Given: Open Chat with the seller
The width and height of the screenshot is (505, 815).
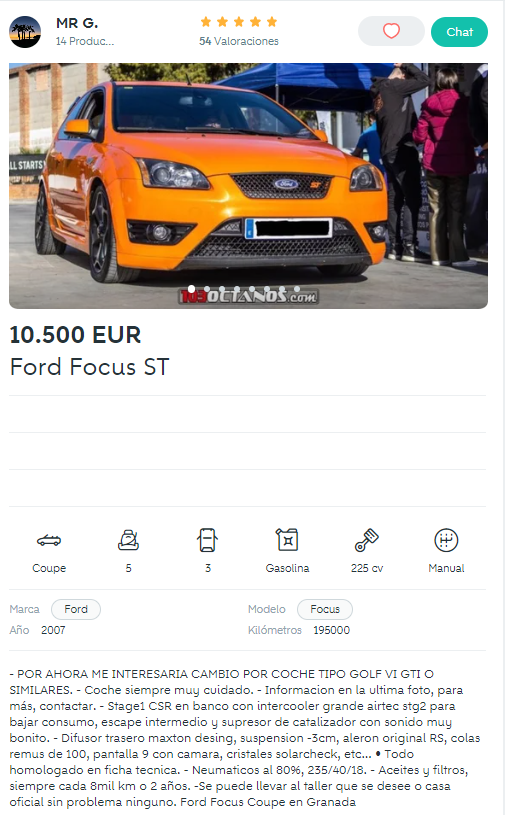Looking at the screenshot, I should pos(459,32).
